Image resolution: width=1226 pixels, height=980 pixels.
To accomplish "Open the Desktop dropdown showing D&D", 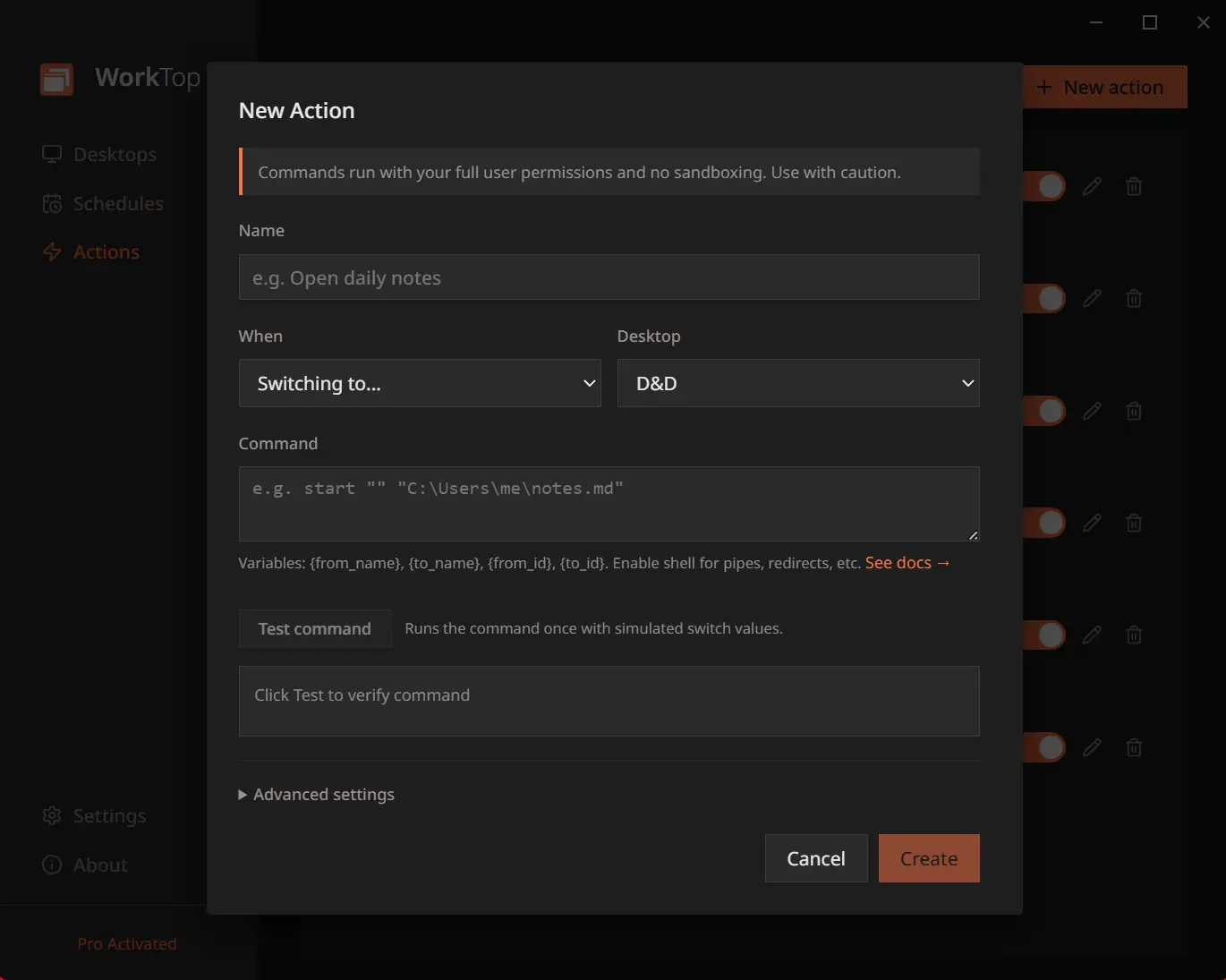I will pos(798,383).
